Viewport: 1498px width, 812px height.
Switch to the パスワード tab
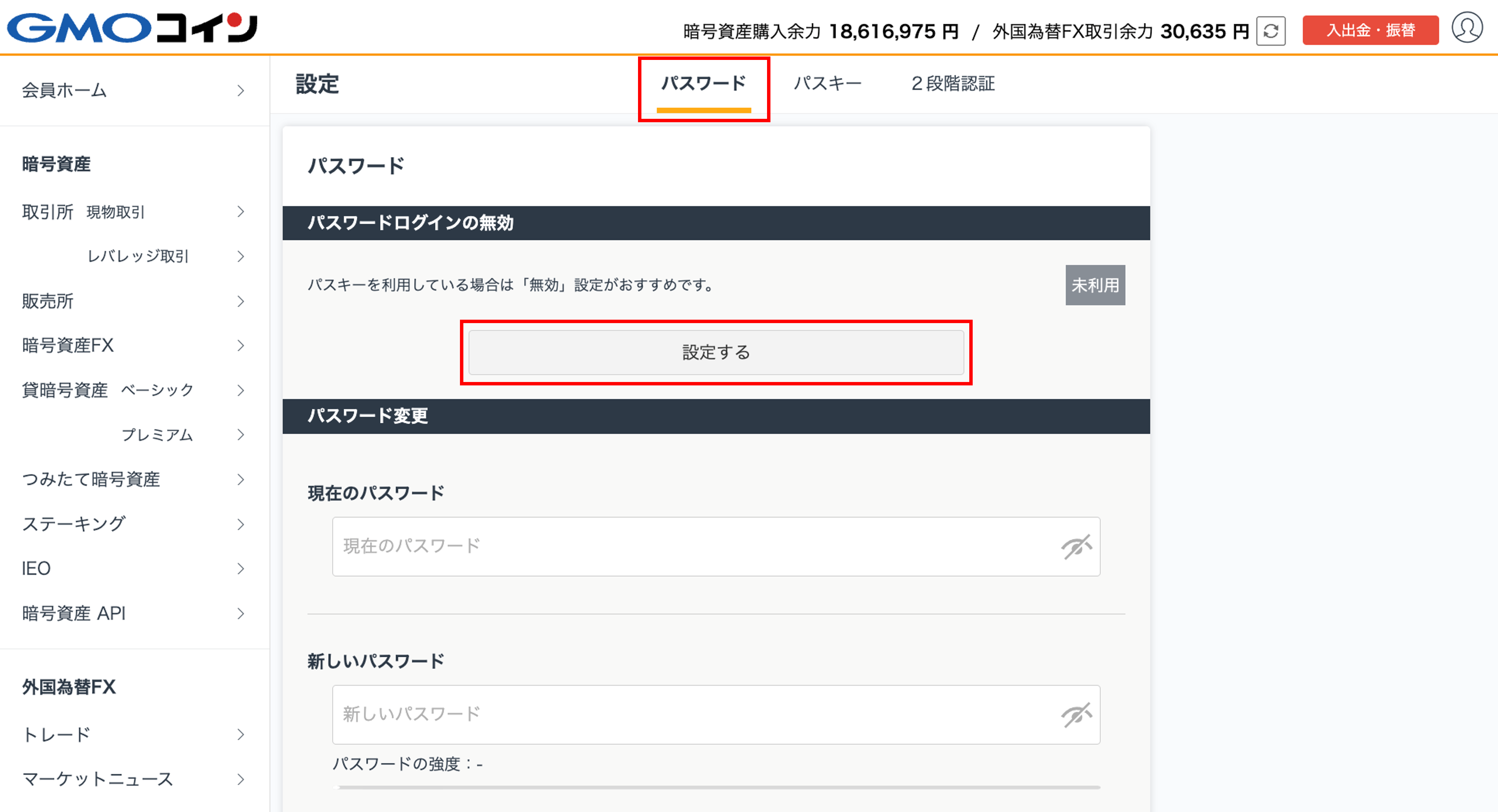pos(704,84)
